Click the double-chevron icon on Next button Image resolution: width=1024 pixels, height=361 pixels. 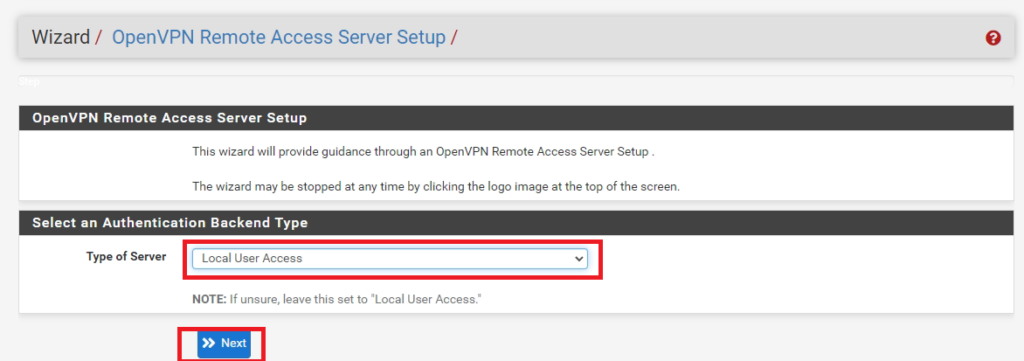(209, 343)
